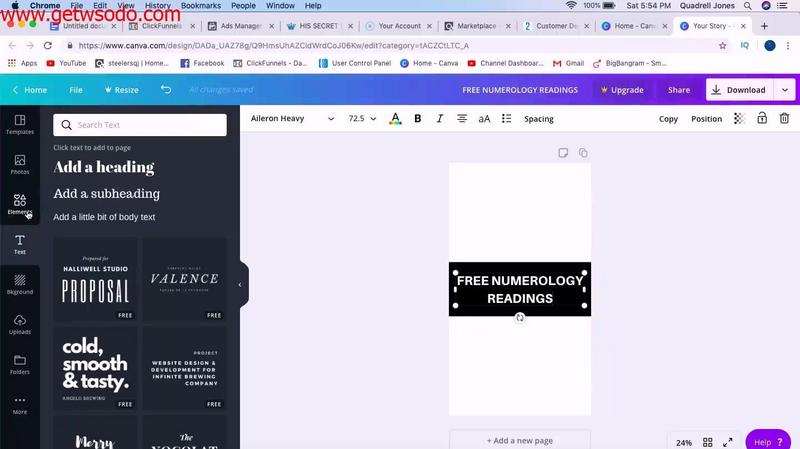Add notes to the page
Viewport: 800px width, 449px height.
coord(563,153)
